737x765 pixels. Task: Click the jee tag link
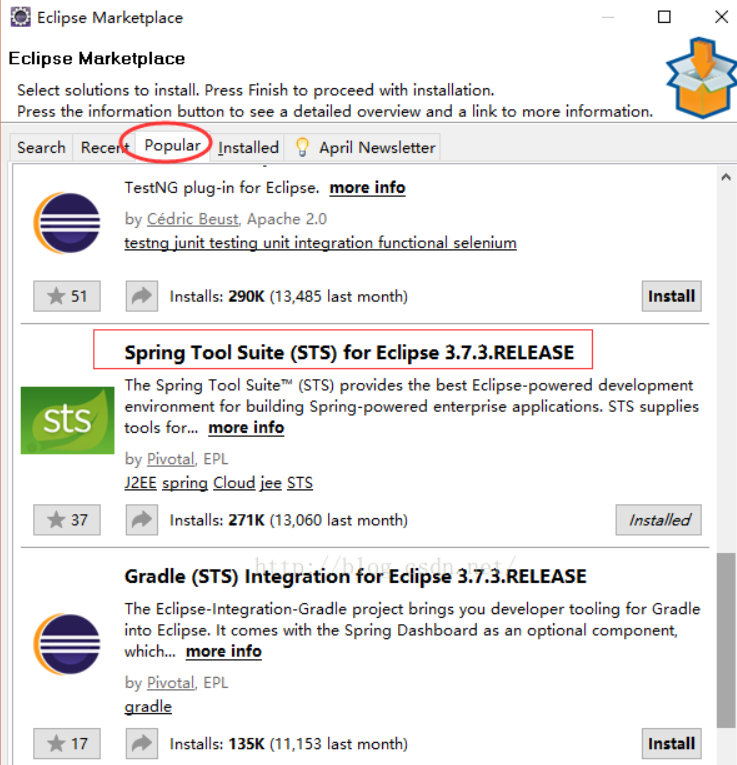click(x=271, y=483)
